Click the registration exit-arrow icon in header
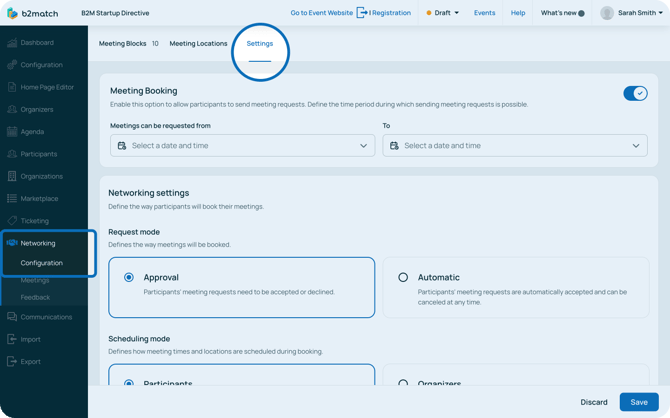670x418 pixels. click(x=362, y=13)
